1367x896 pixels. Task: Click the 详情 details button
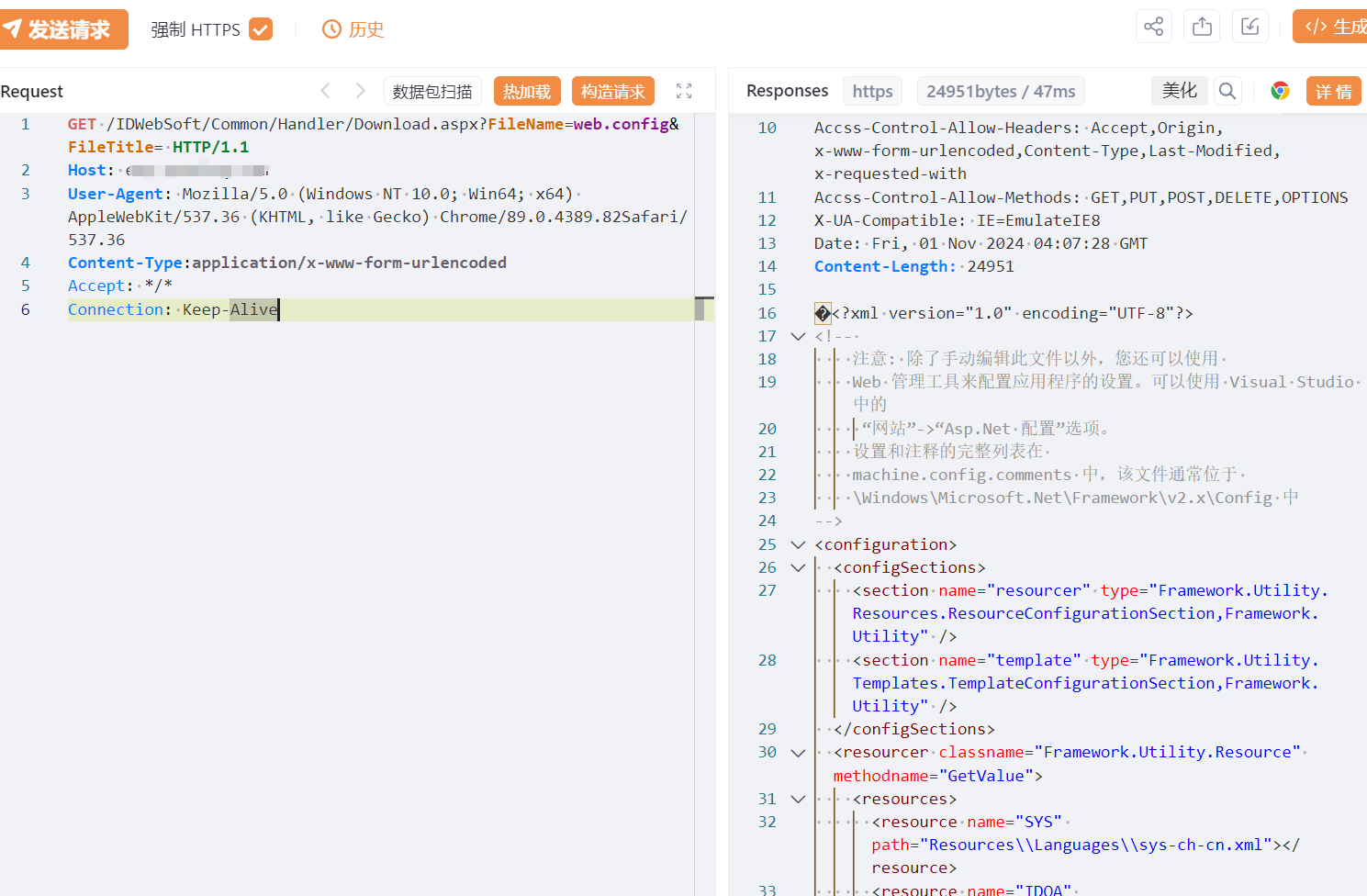pyautogui.click(x=1333, y=91)
